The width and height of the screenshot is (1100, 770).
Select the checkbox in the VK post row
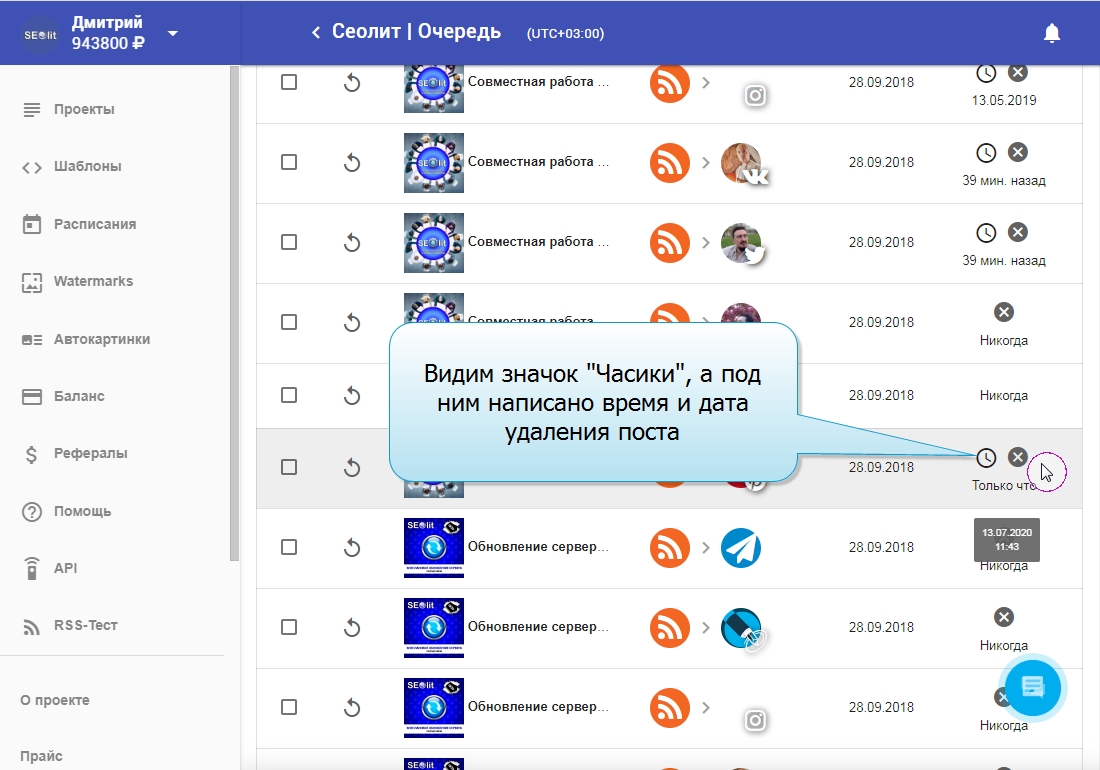tap(289, 162)
